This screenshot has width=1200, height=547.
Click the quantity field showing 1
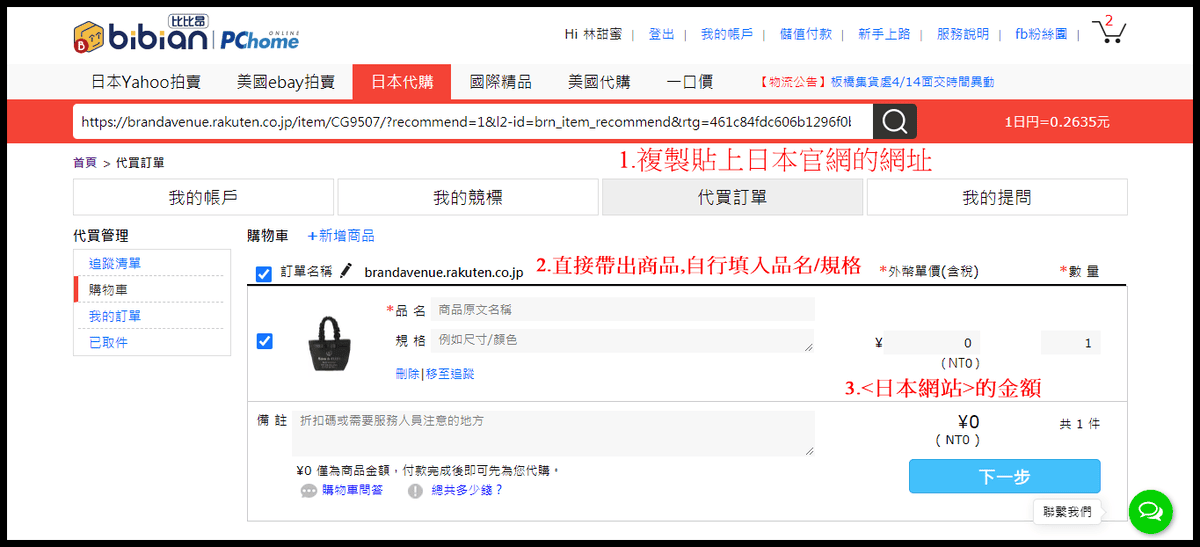click(1070, 343)
